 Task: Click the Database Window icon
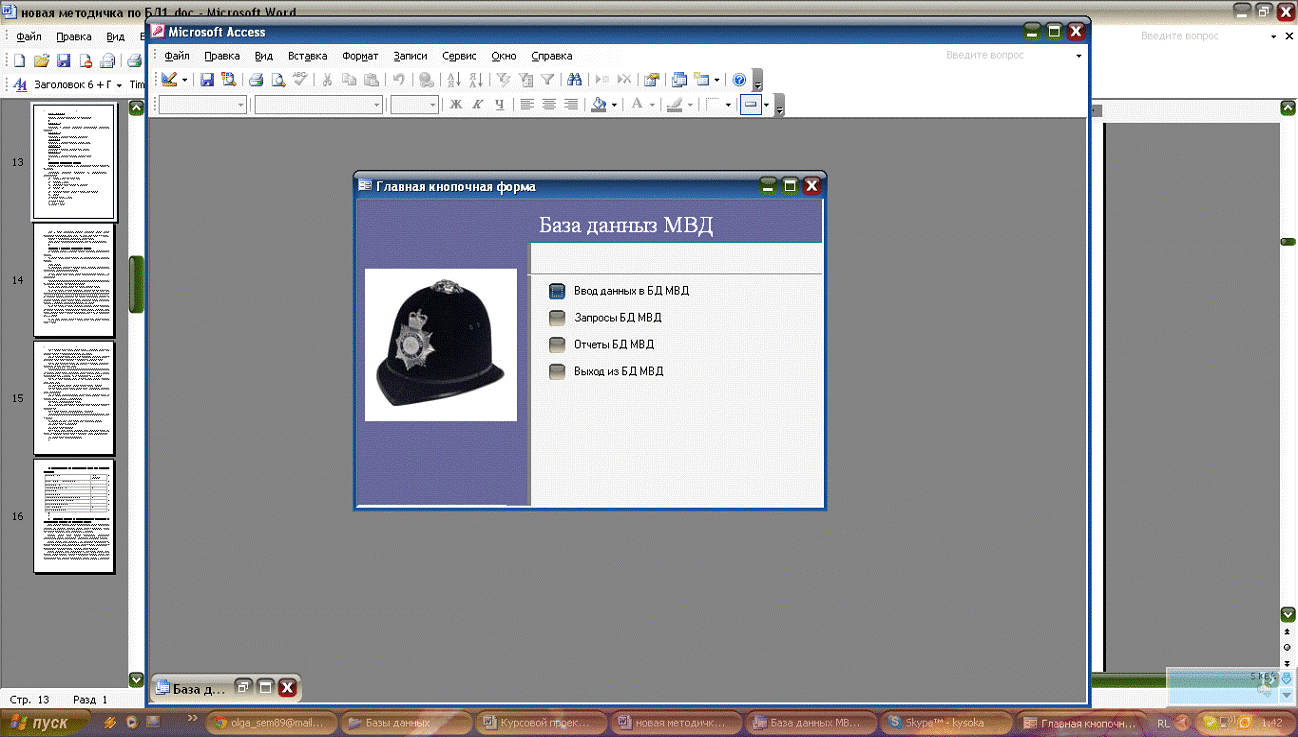680,80
